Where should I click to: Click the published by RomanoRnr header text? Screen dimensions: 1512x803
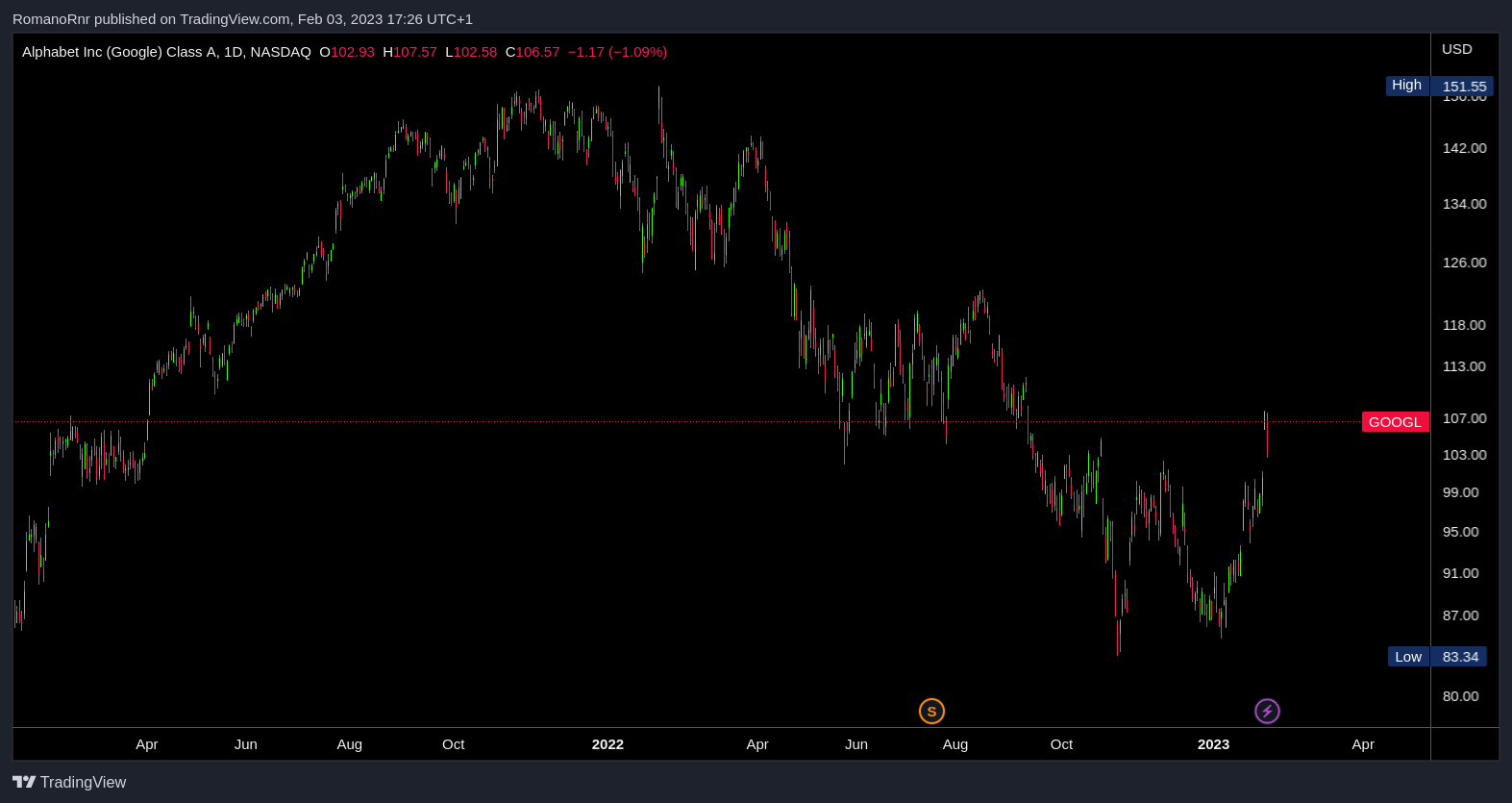242,19
